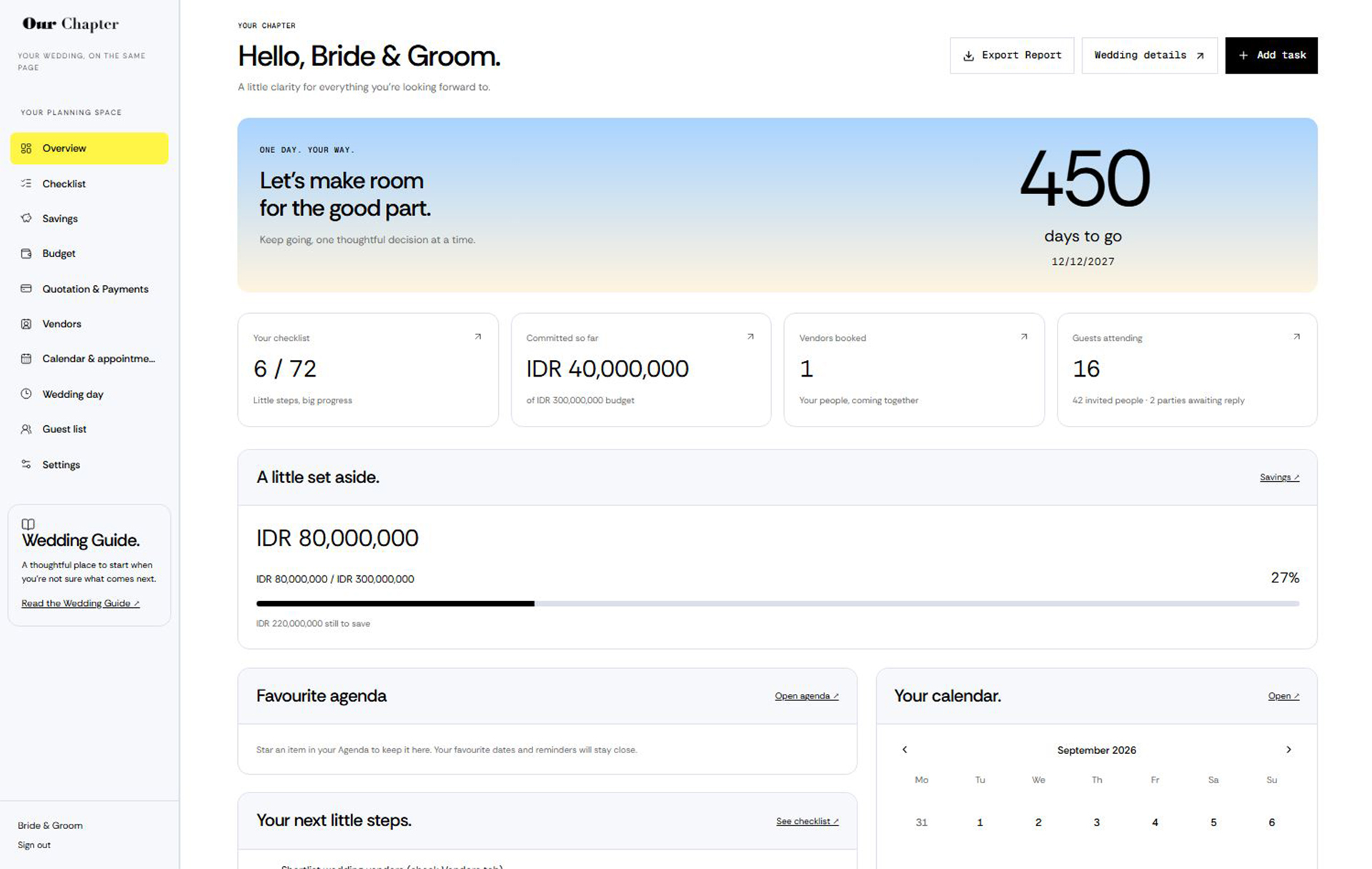Follow the Savings link in set aside panel
This screenshot has width=1372, height=869.
click(1279, 477)
